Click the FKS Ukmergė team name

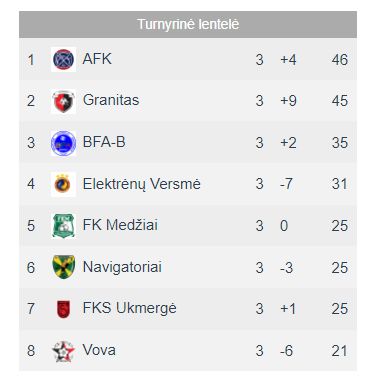coord(130,308)
